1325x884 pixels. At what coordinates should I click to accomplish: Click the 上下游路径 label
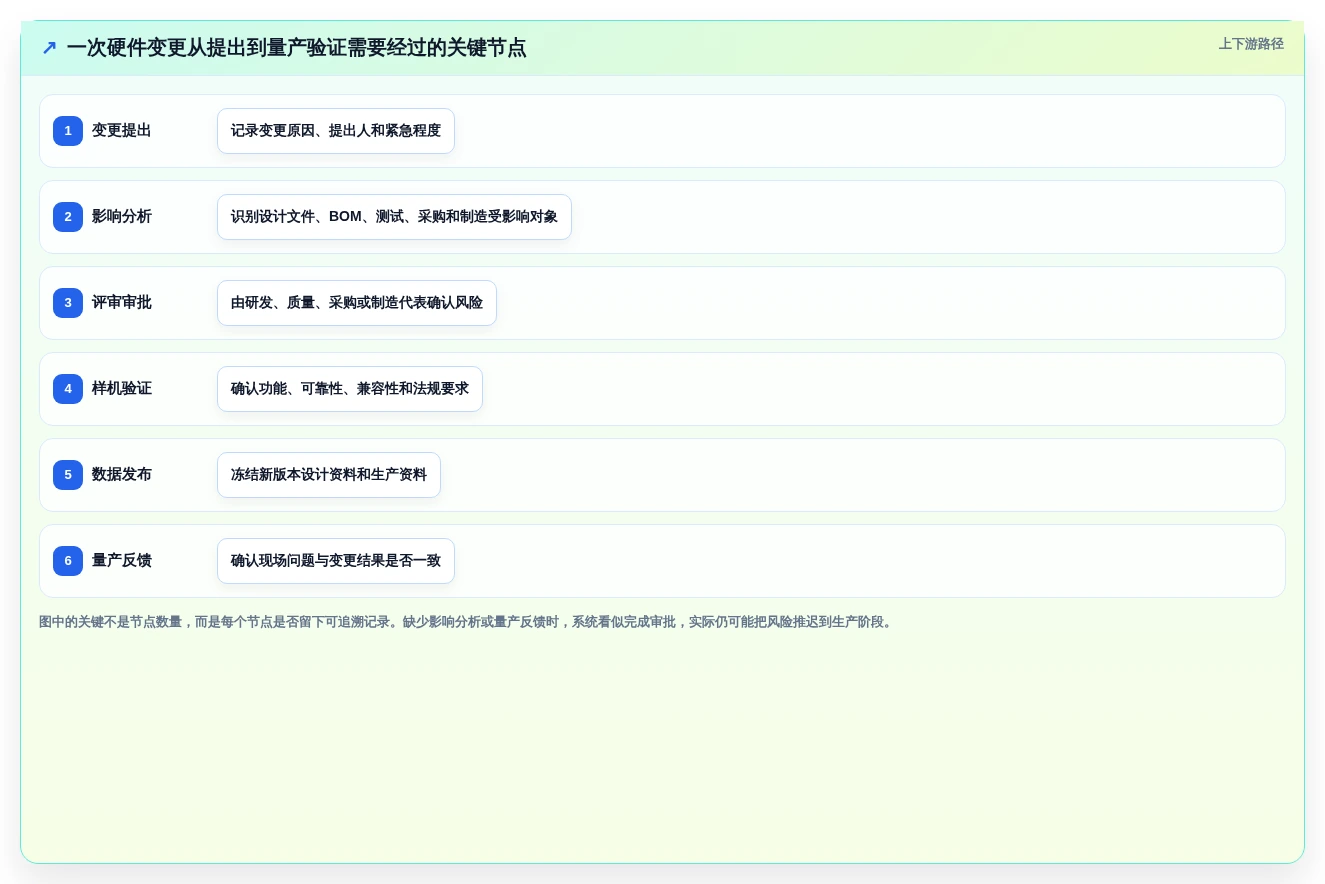(x=1251, y=44)
